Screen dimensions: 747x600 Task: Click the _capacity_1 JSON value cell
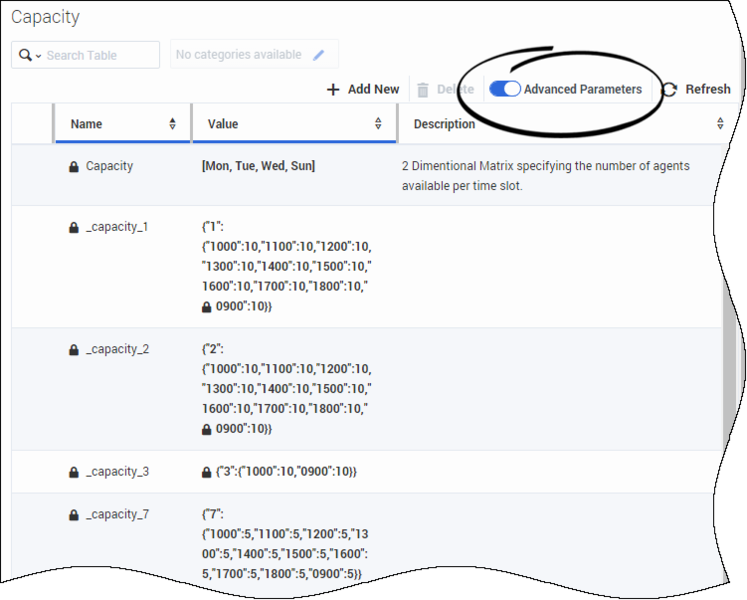287,266
